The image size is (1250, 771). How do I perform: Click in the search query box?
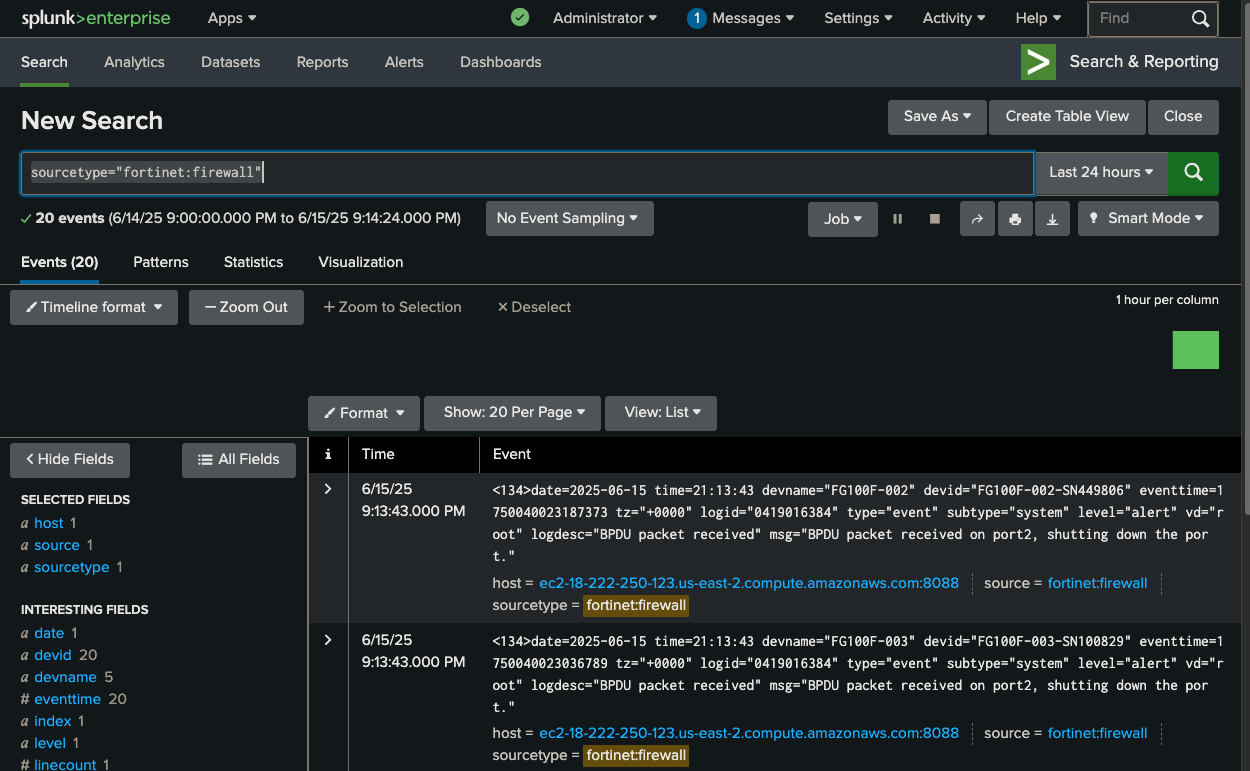click(x=527, y=173)
